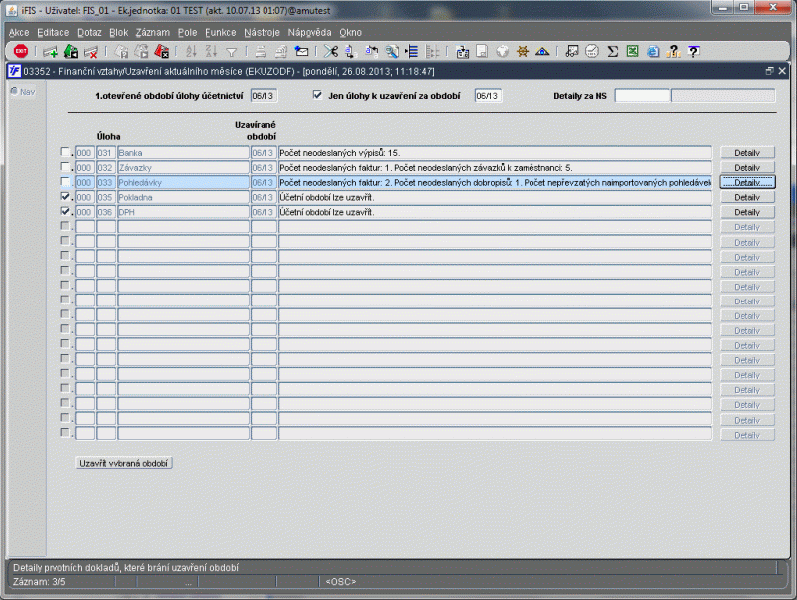Click the red cancel-query toolbar icon
Image resolution: width=797 pixels, height=600 pixels.
tap(161, 51)
